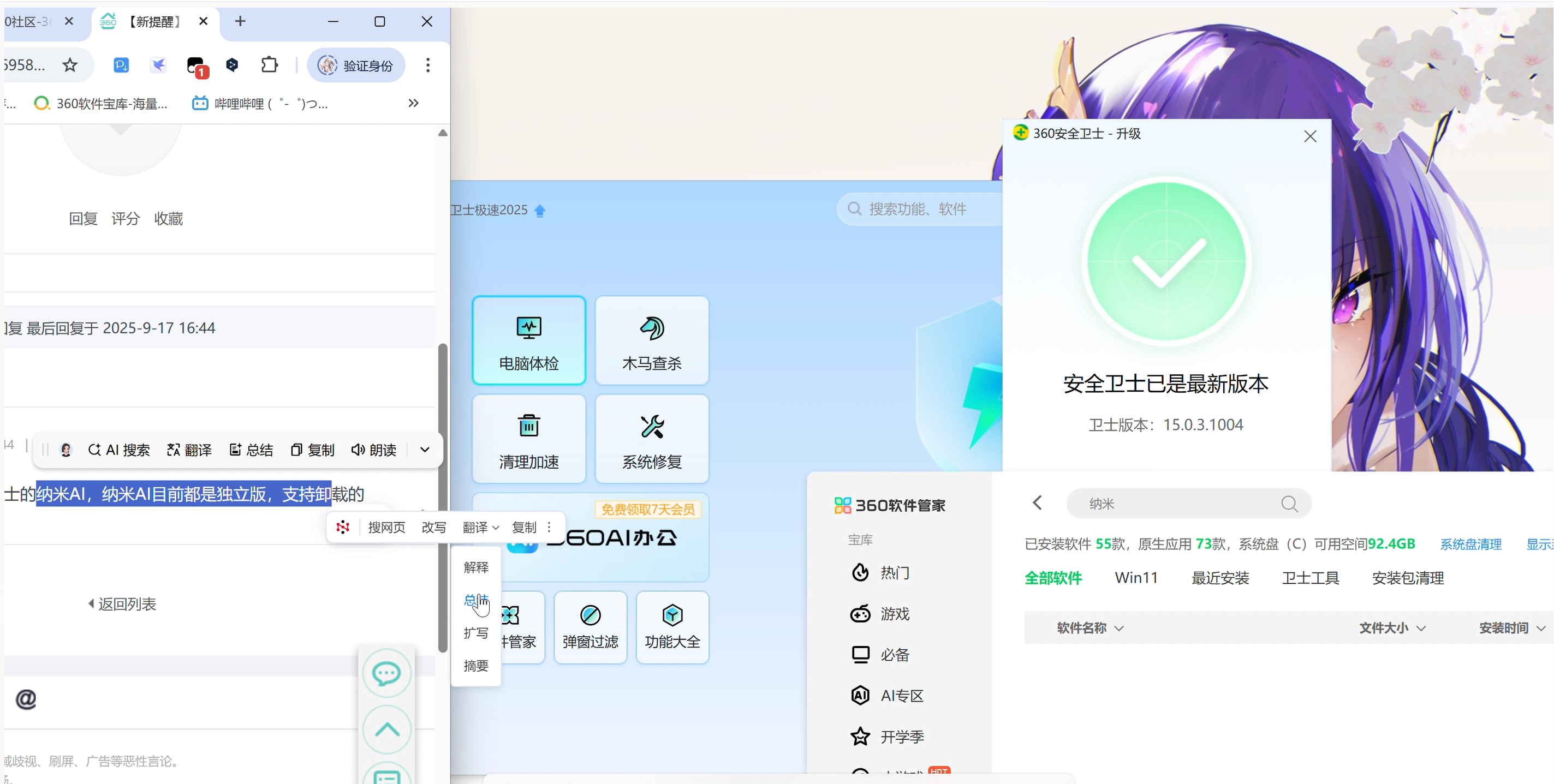Switch to the 最近安装 tab
The image size is (1554, 784).
tap(1220, 578)
